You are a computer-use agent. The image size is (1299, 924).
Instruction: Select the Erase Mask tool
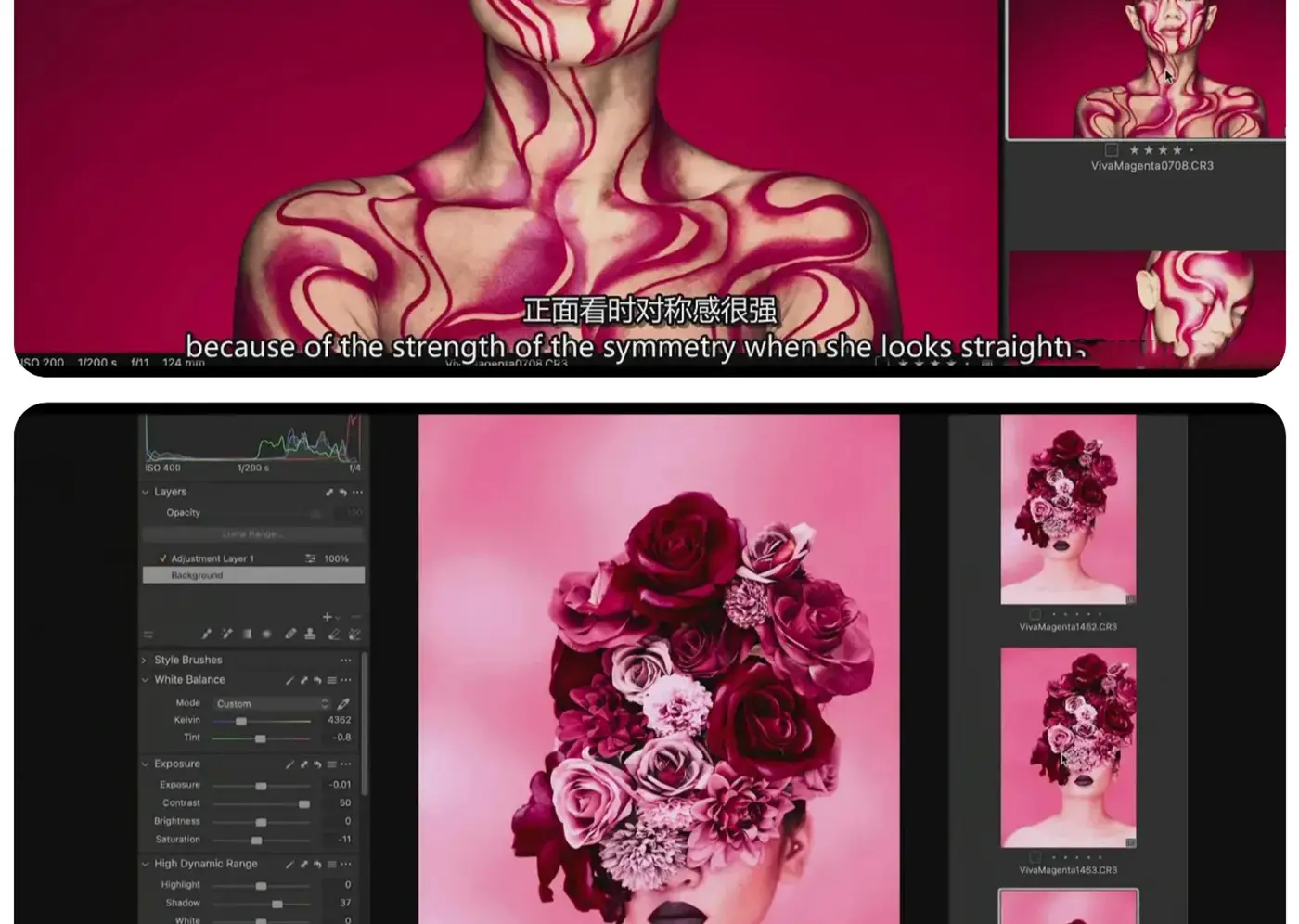(334, 635)
